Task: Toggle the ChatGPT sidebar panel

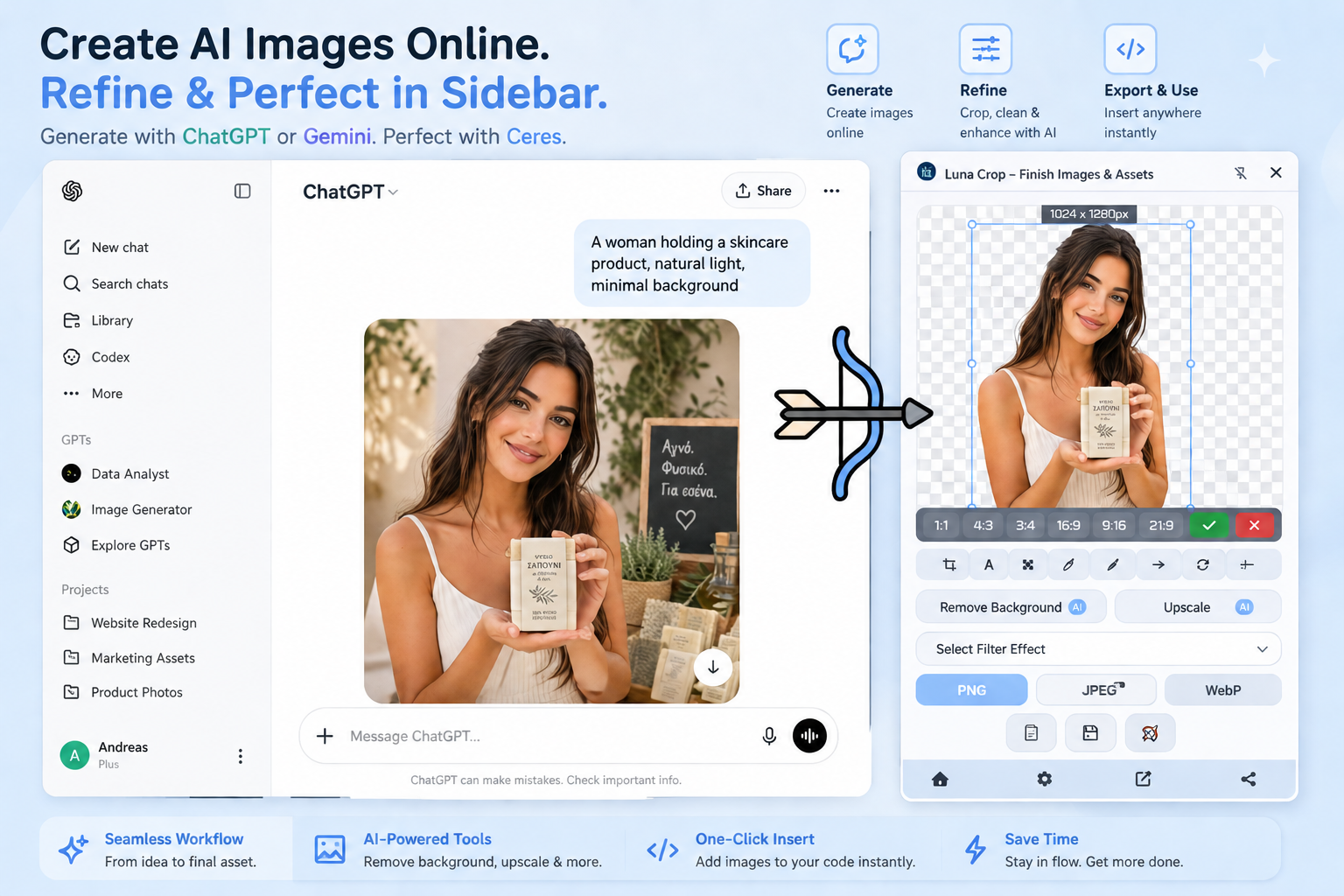Action: [242, 191]
